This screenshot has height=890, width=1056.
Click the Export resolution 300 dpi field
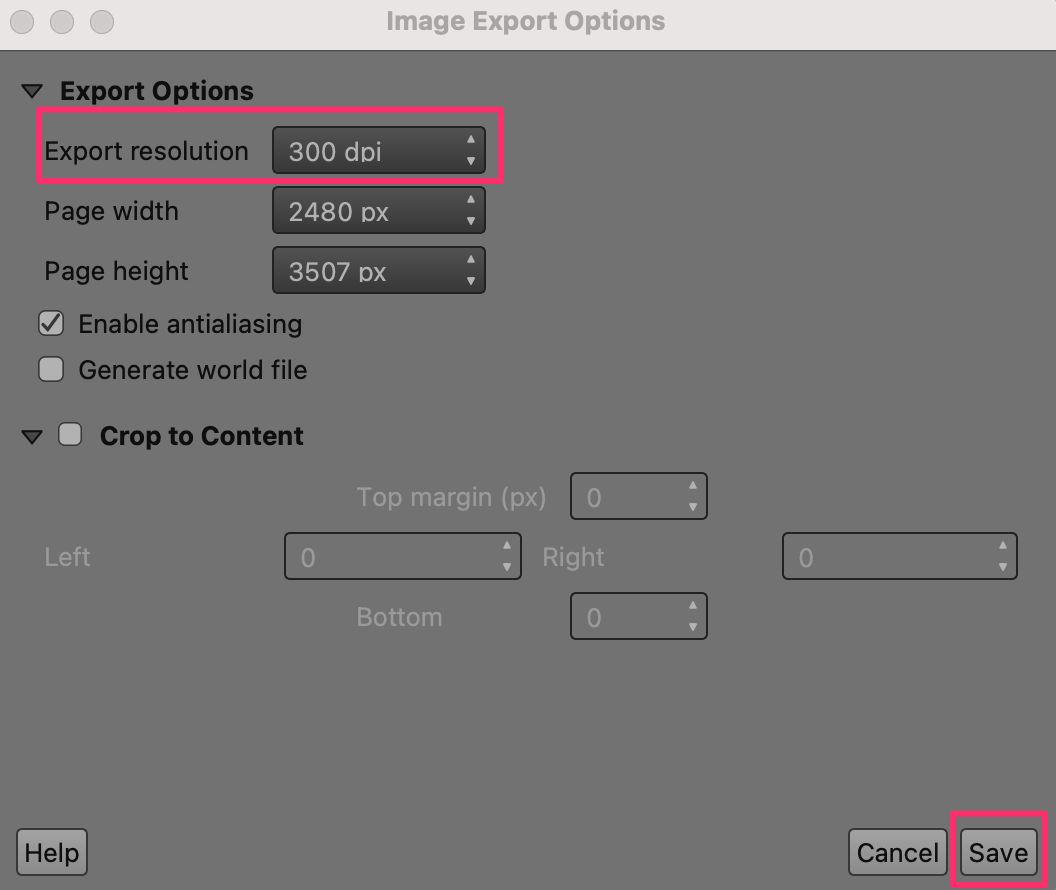click(x=365, y=151)
